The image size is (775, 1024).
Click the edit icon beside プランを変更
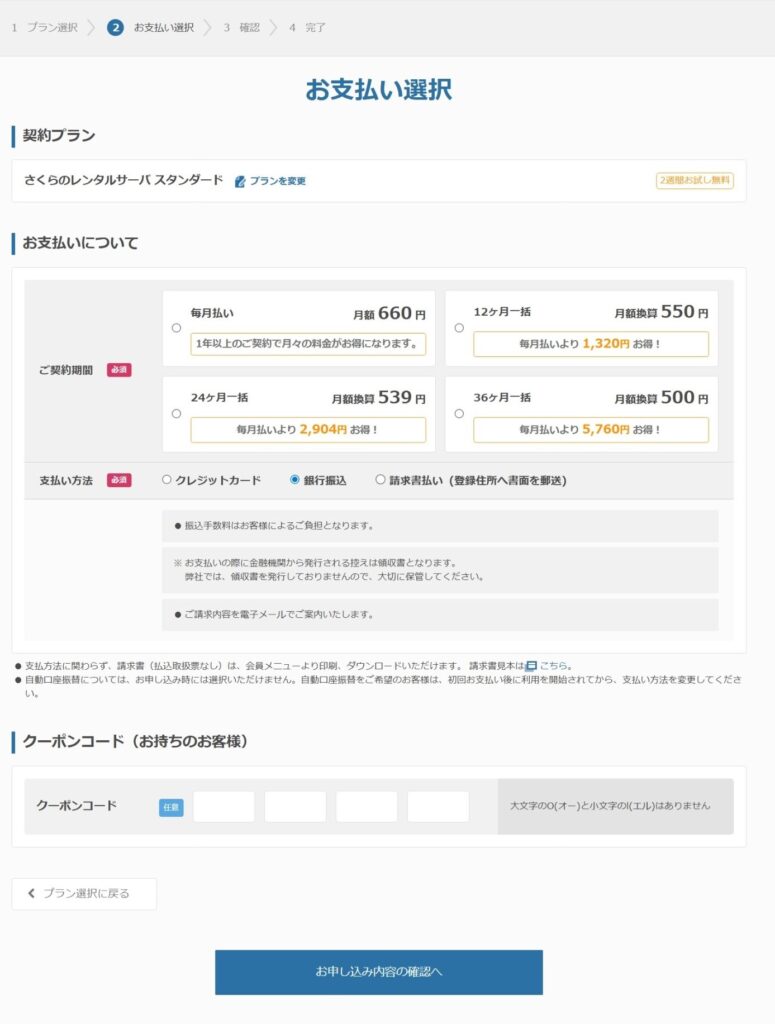tap(240, 181)
